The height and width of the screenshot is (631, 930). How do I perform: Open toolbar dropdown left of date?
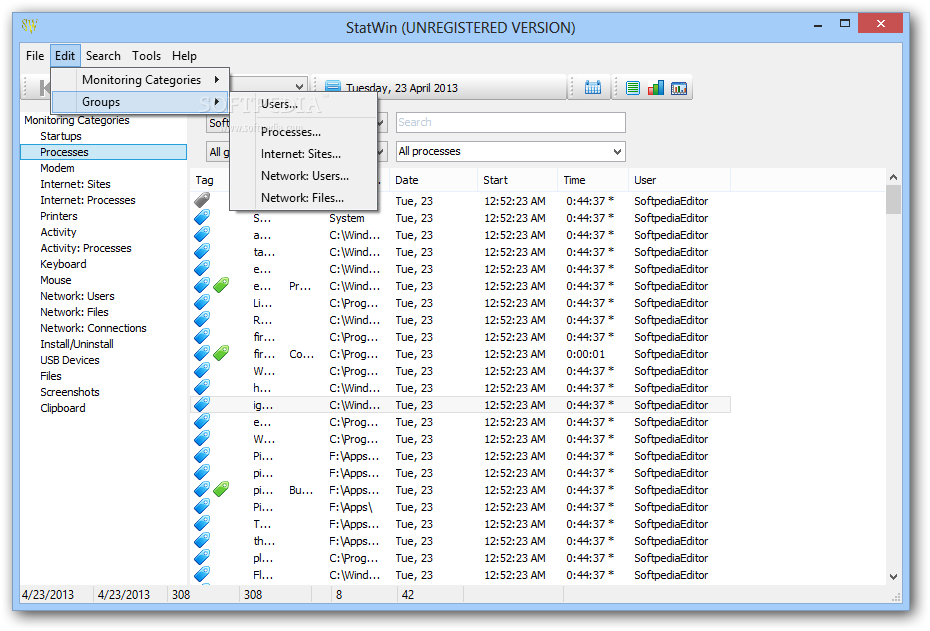point(300,87)
